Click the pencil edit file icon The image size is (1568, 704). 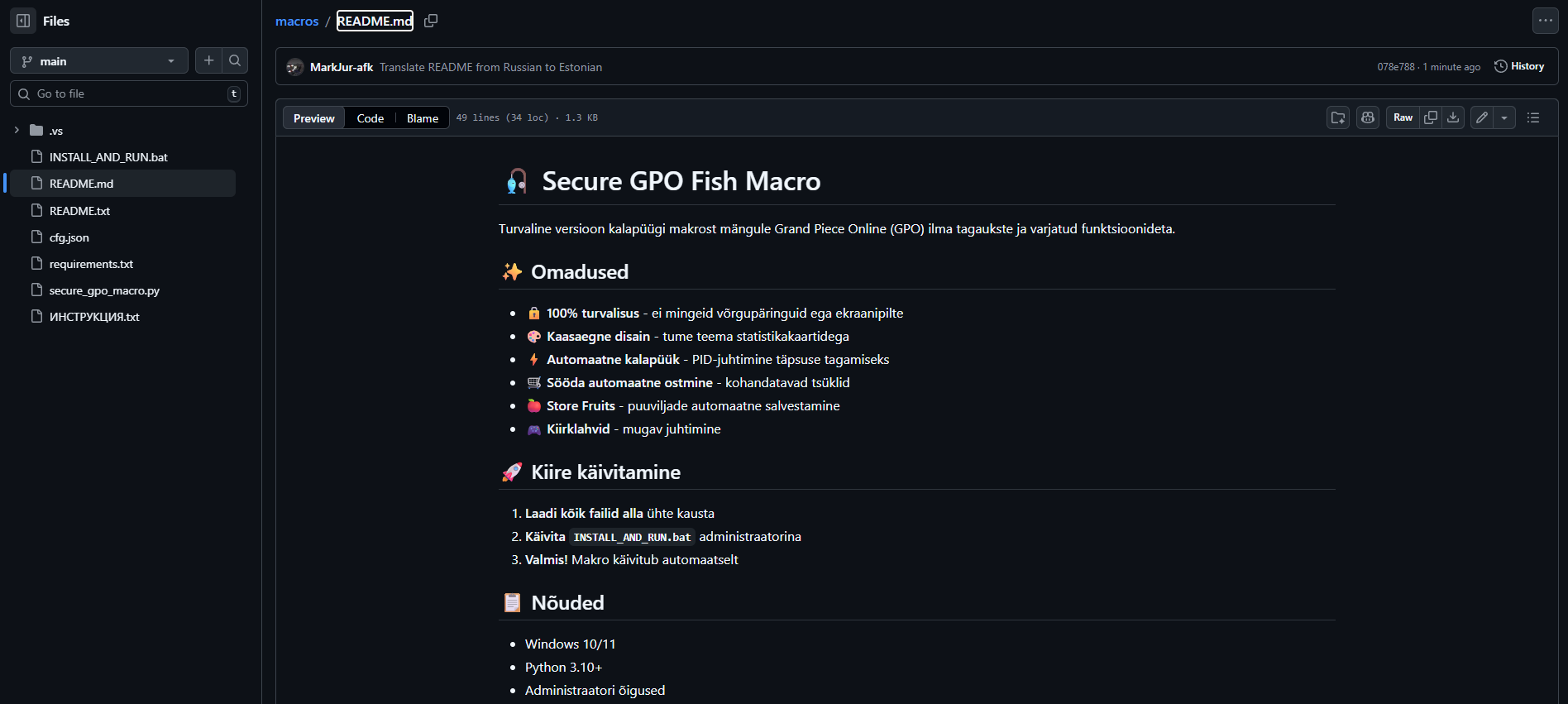1482,117
